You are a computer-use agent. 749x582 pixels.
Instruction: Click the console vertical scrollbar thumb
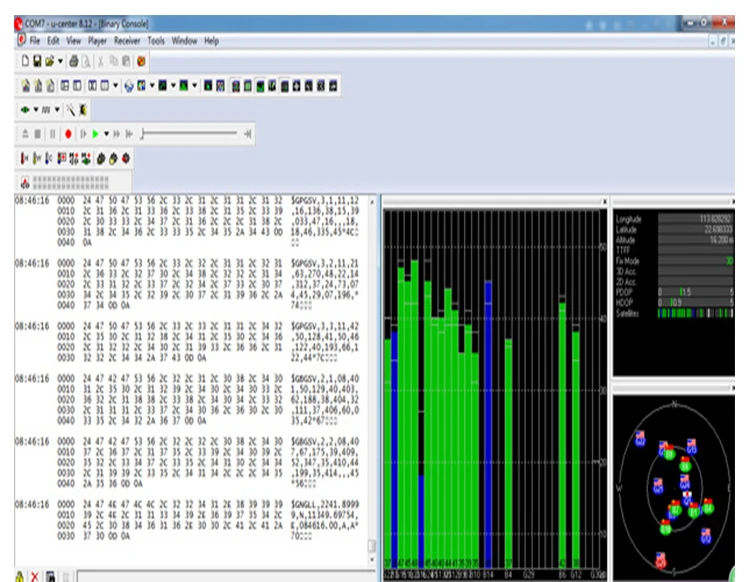coord(372,546)
